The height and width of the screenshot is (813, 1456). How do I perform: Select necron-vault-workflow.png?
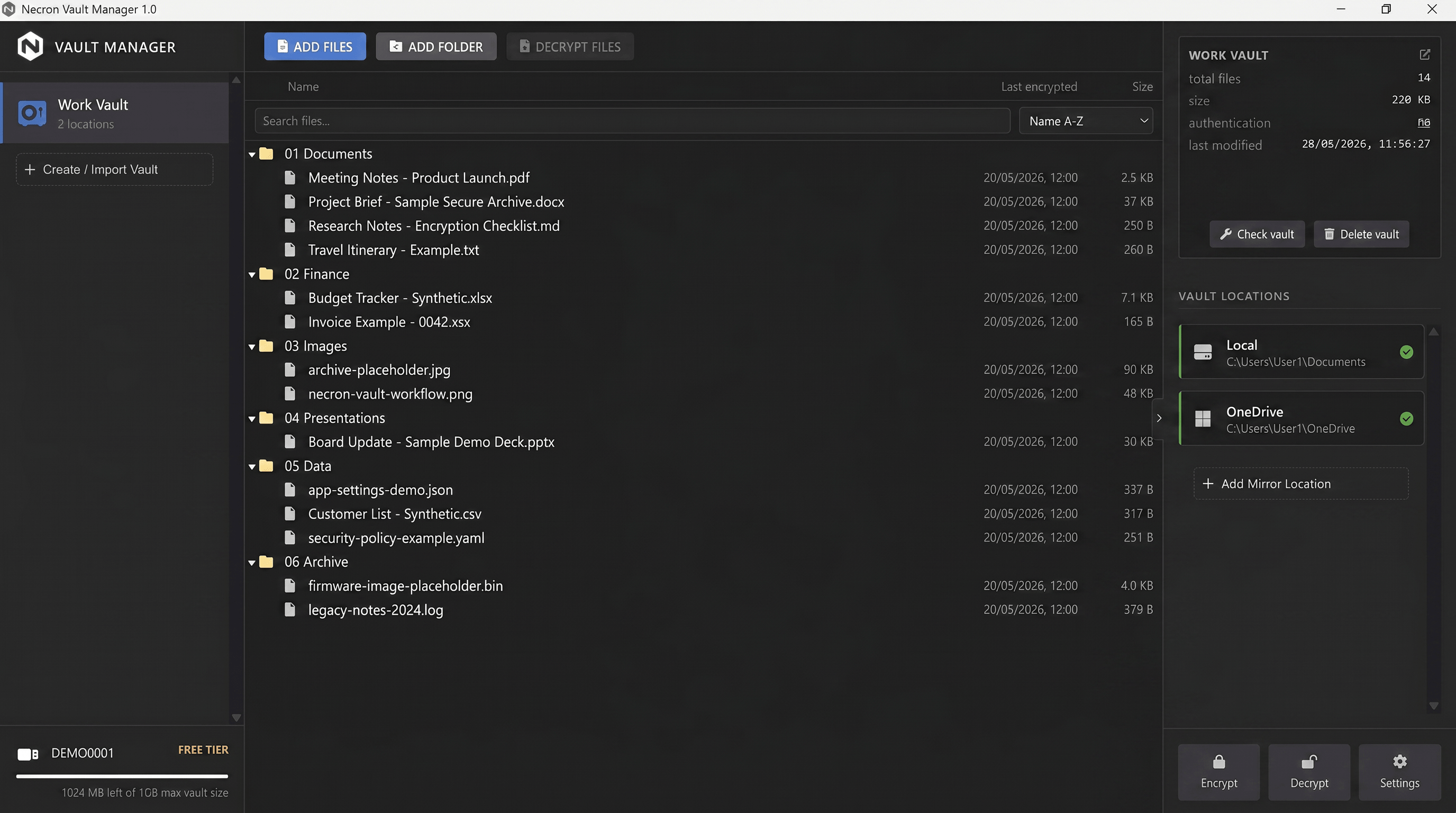[x=704, y=393]
